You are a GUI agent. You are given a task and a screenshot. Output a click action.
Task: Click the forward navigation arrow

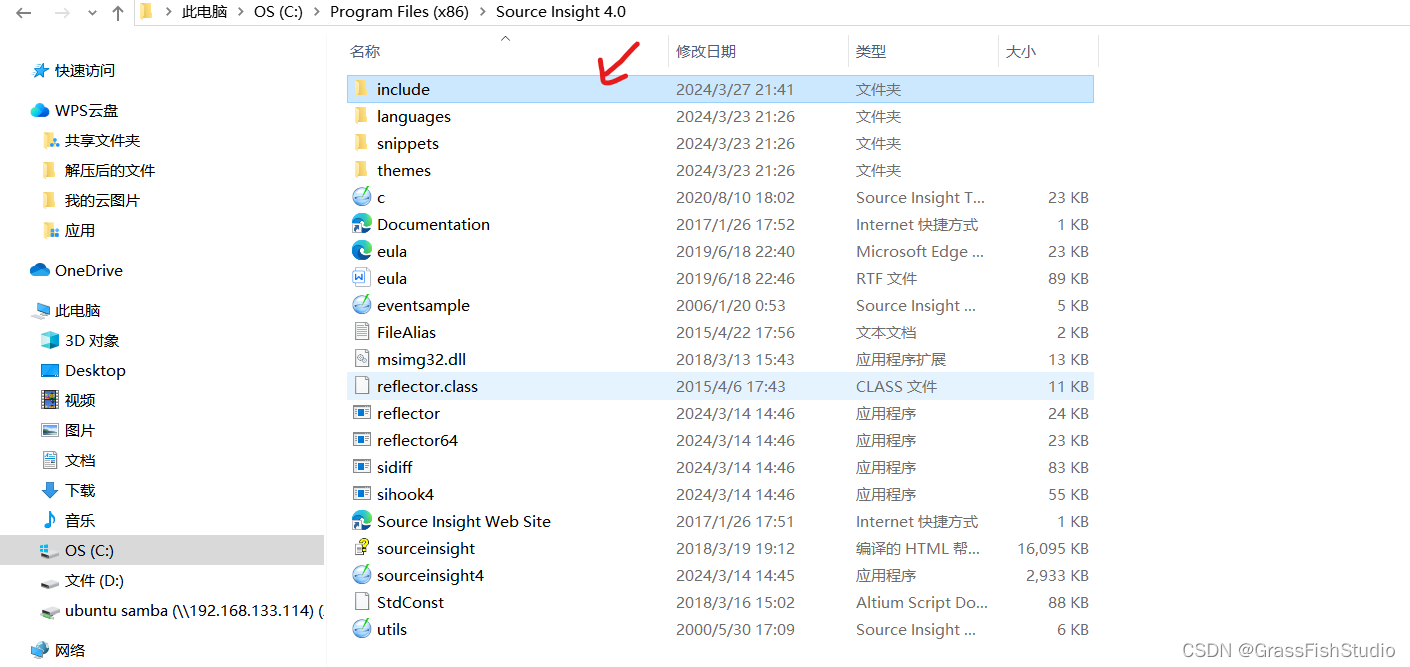(x=61, y=13)
